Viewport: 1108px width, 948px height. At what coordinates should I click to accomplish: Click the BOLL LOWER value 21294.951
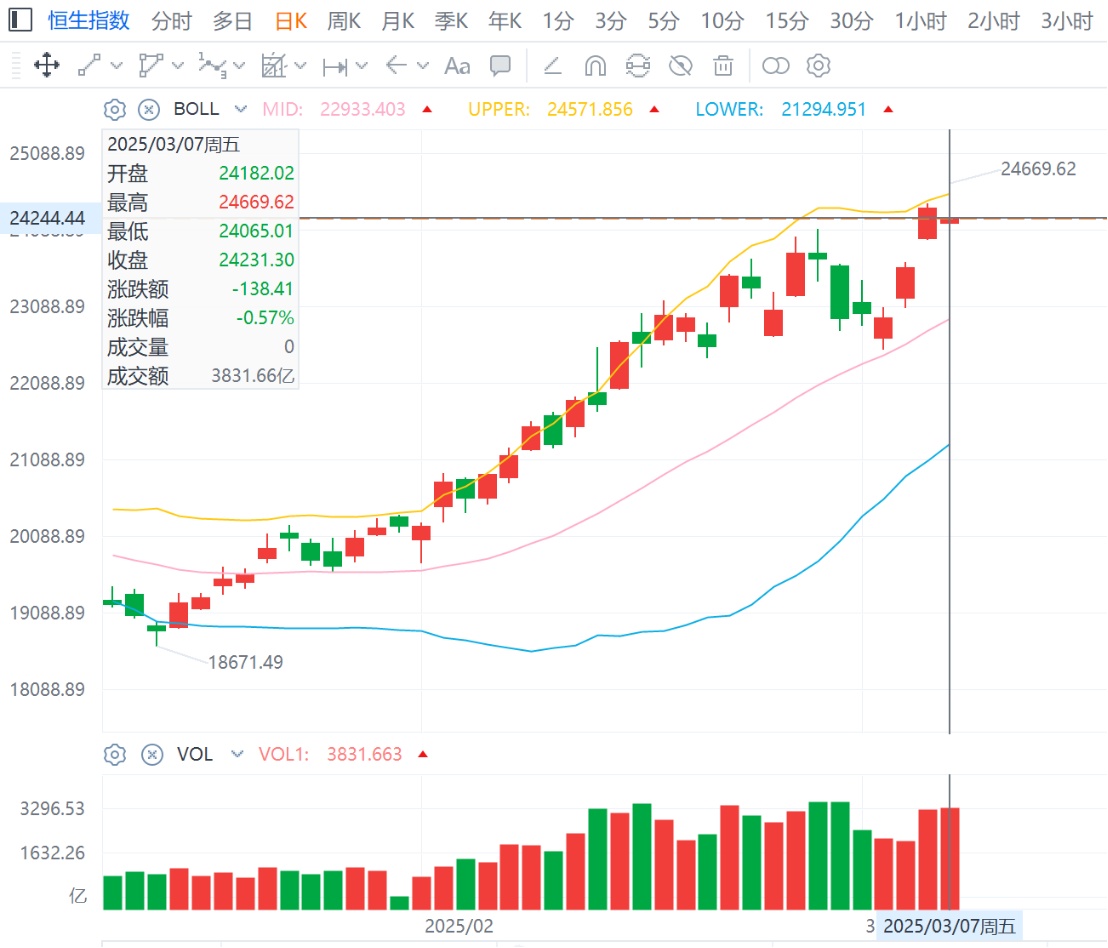(x=823, y=109)
